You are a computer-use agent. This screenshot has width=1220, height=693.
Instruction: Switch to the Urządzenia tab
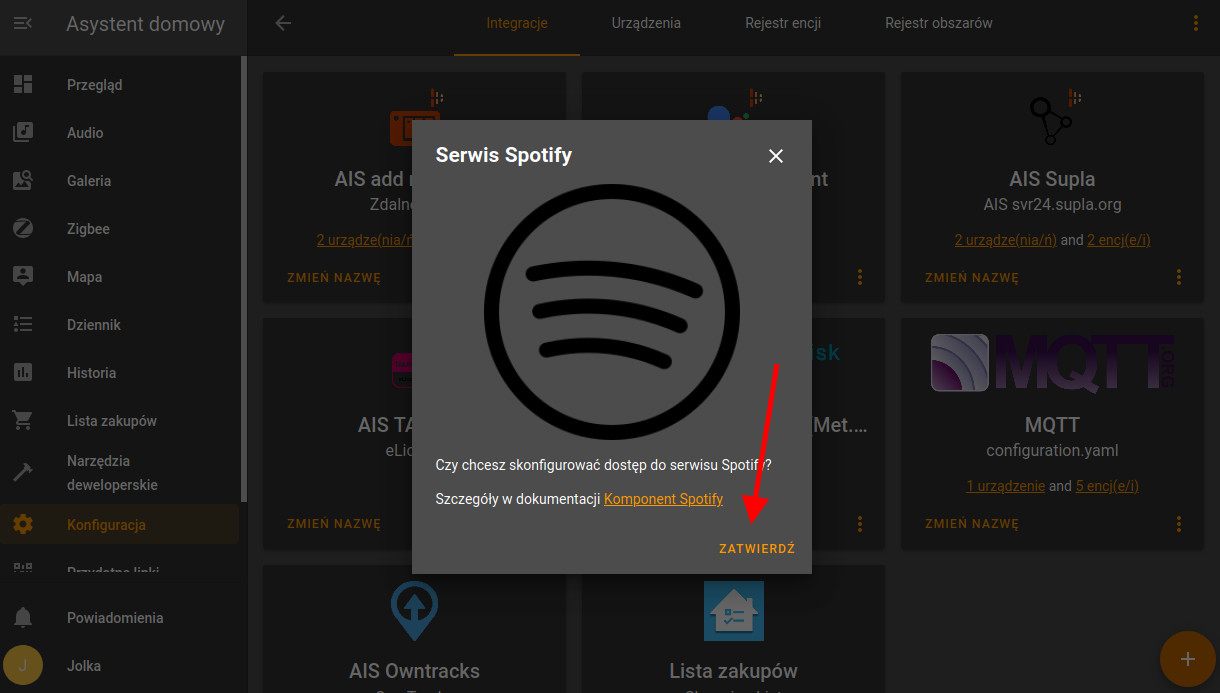pos(646,23)
